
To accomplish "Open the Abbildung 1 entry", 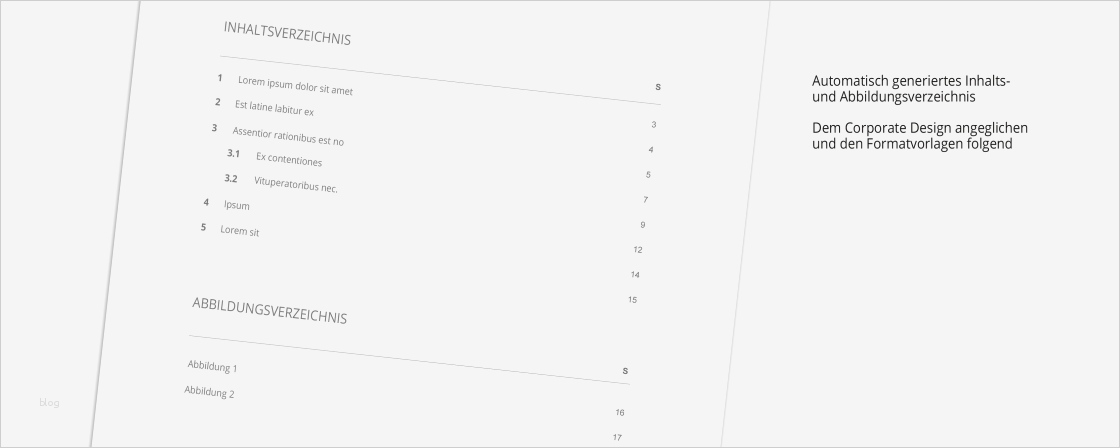I will (x=212, y=367).
